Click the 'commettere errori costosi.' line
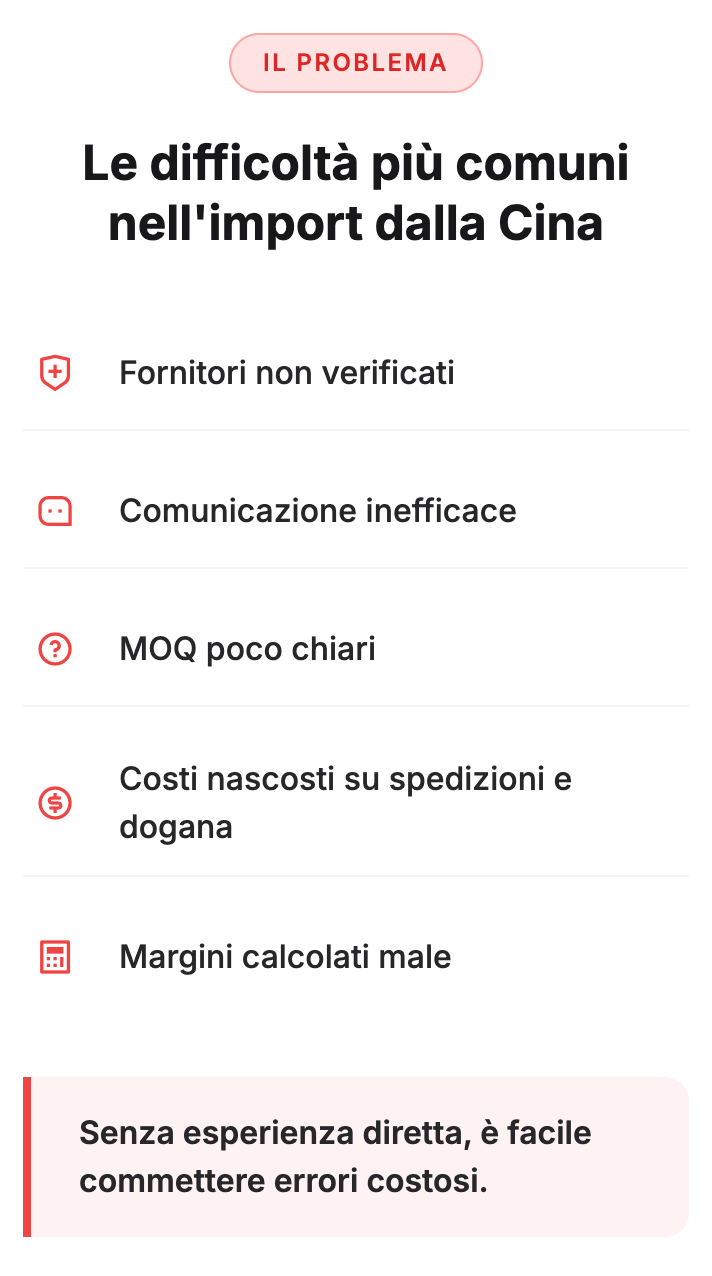 [283, 1181]
